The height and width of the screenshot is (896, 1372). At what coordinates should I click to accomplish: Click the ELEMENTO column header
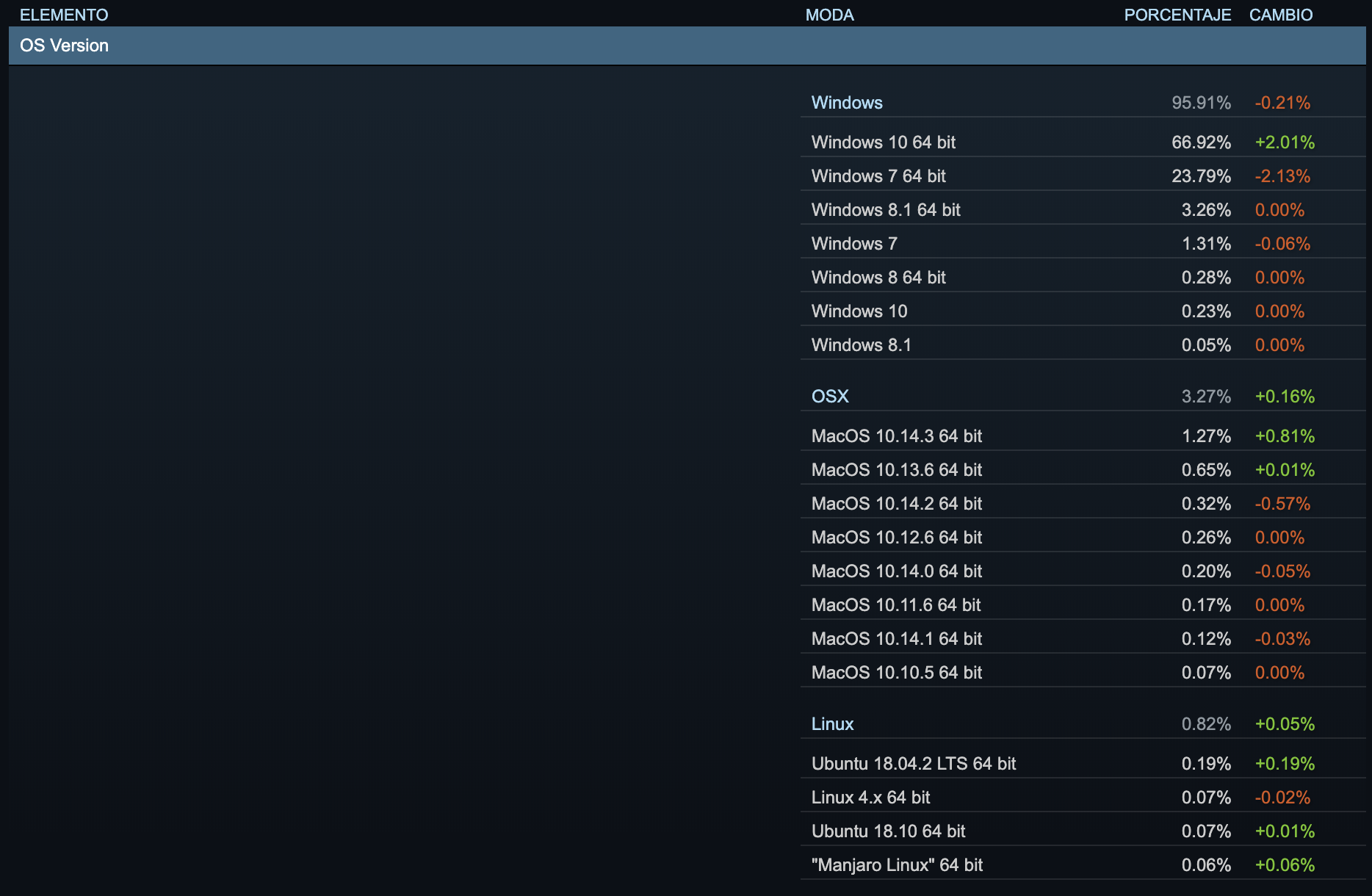64,15
